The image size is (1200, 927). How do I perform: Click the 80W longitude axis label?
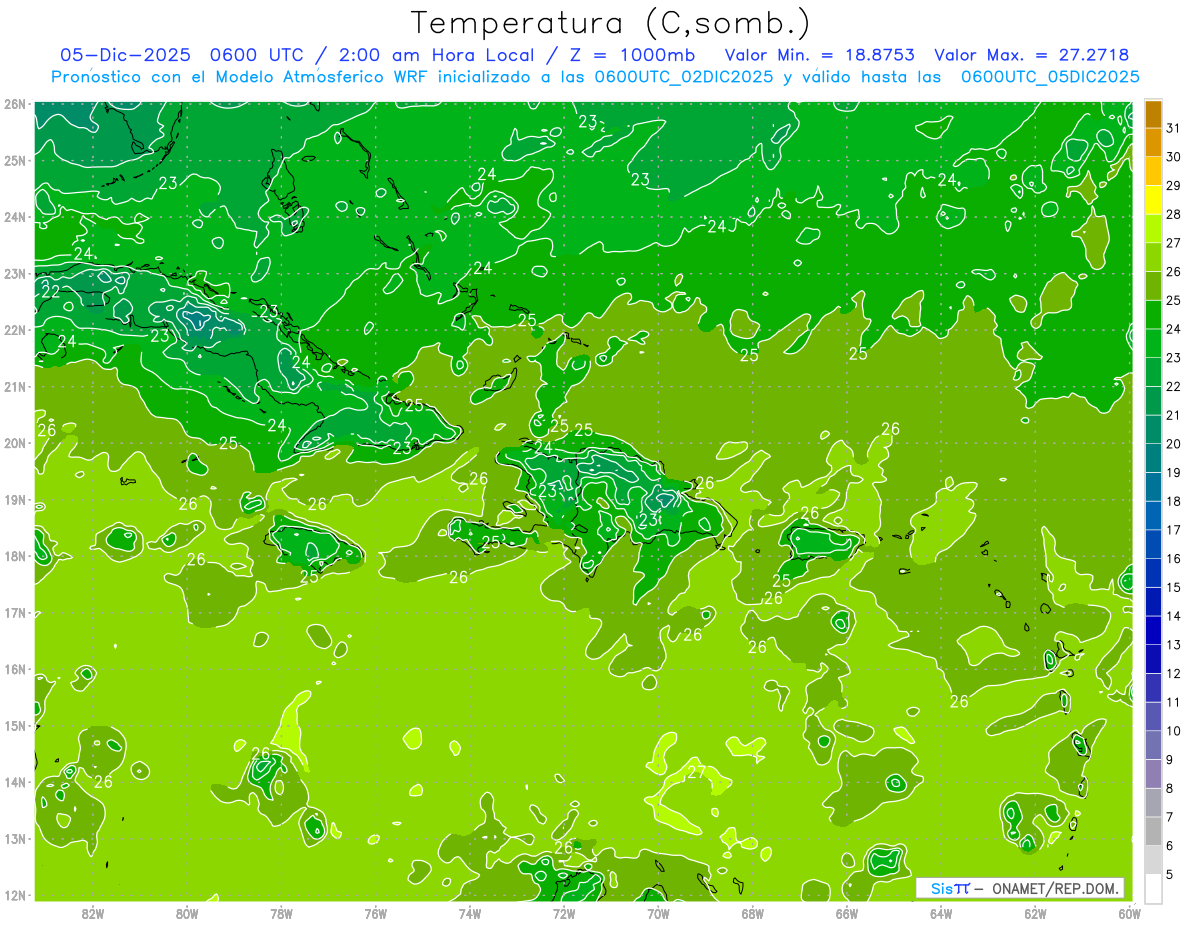tap(187, 913)
